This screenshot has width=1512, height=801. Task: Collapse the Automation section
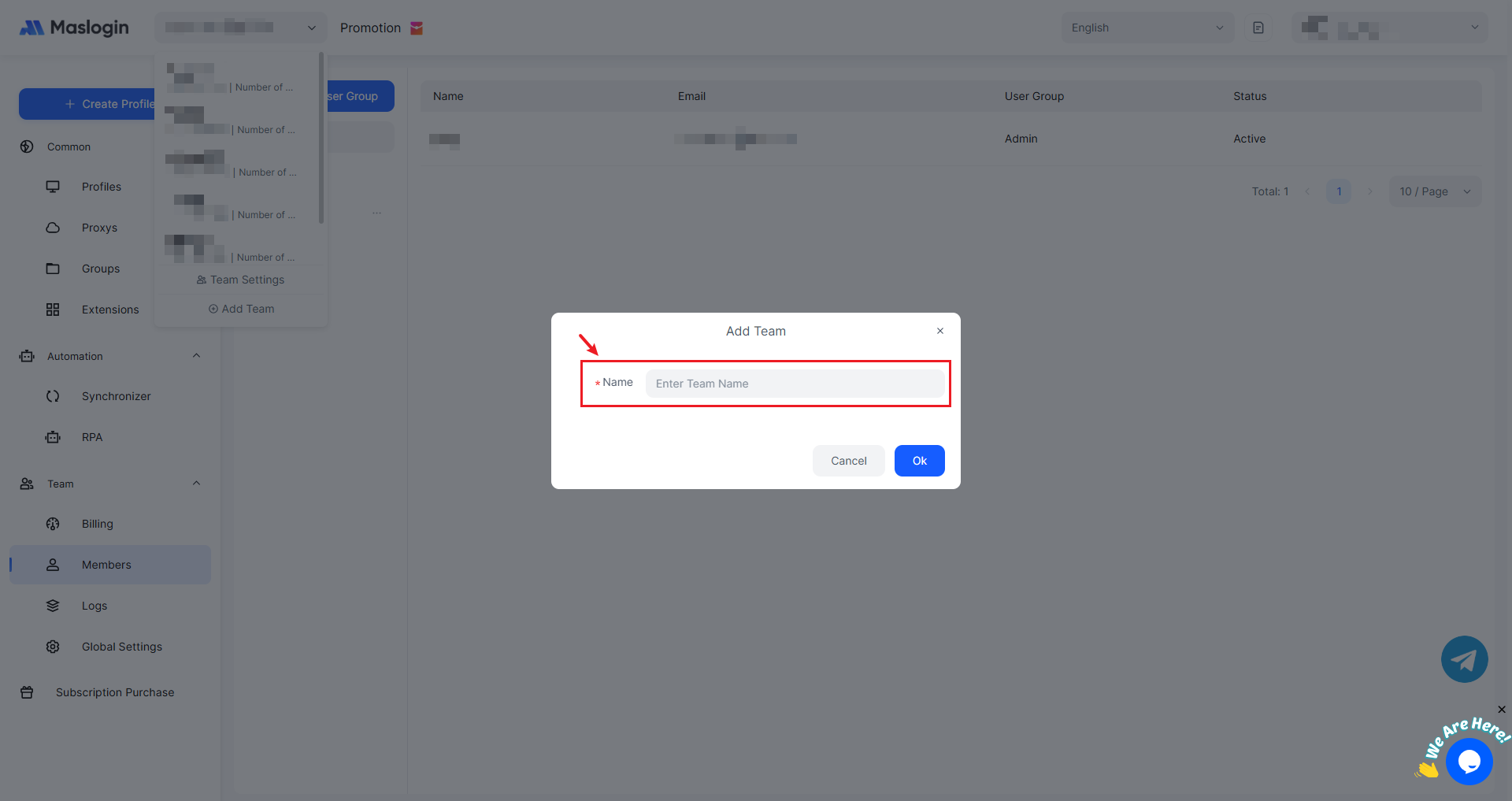point(196,356)
